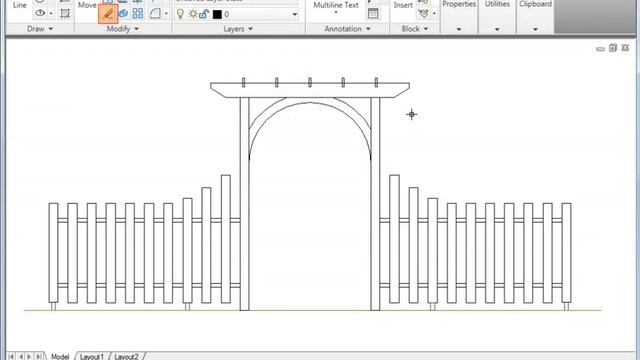Select the Line tool
This screenshot has width=640, height=360.
(x=20, y=5)
